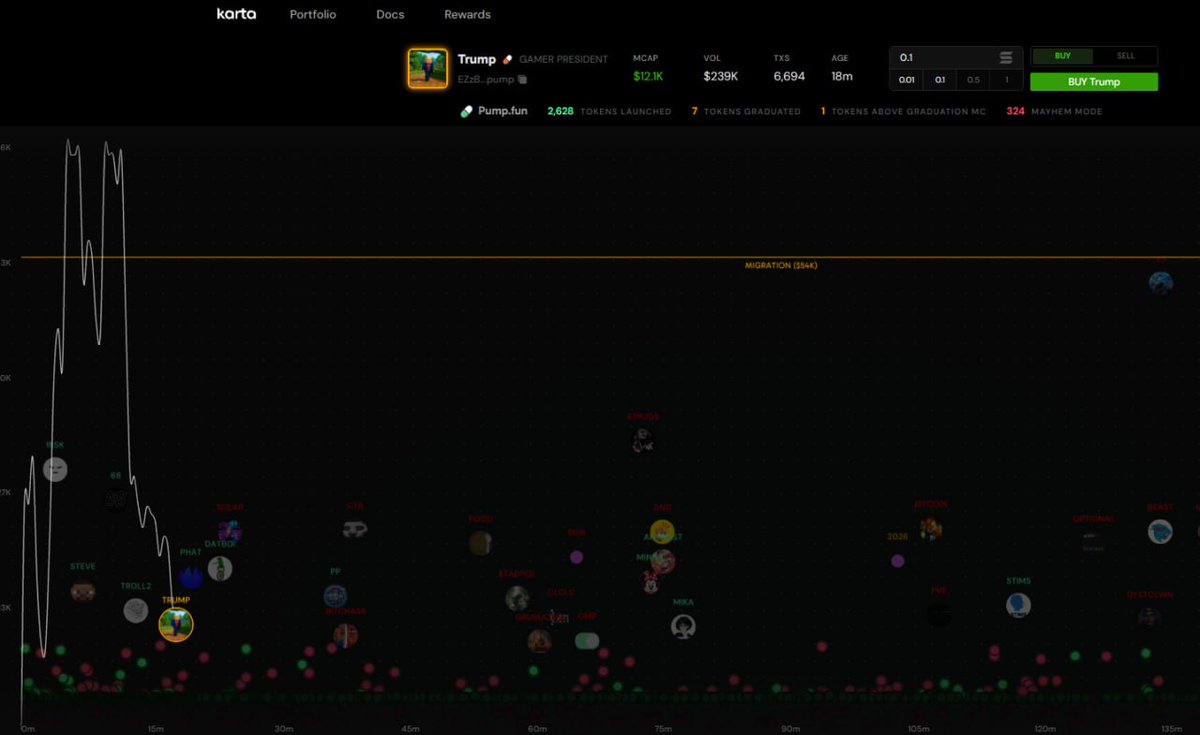
Task: Switch to the SELL tab
Action: (x=1125, y=56)
